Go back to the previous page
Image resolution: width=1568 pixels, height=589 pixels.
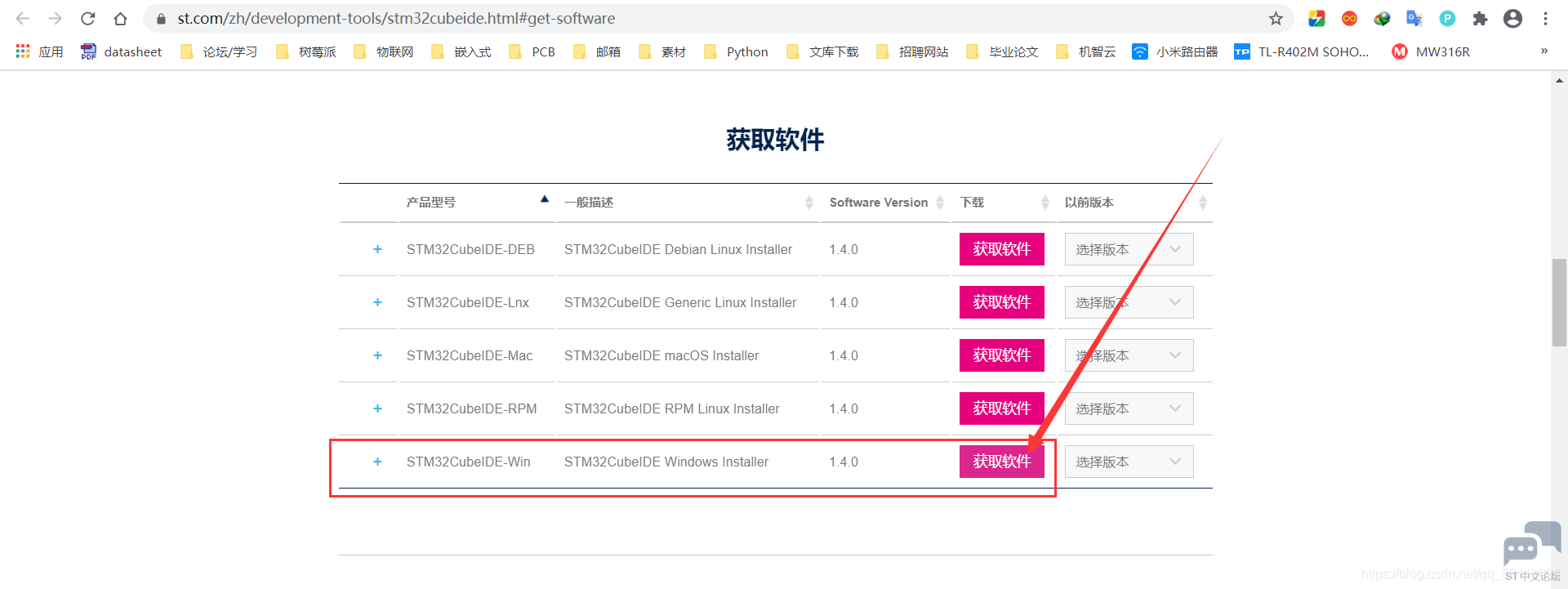click(x=23, y=18)
